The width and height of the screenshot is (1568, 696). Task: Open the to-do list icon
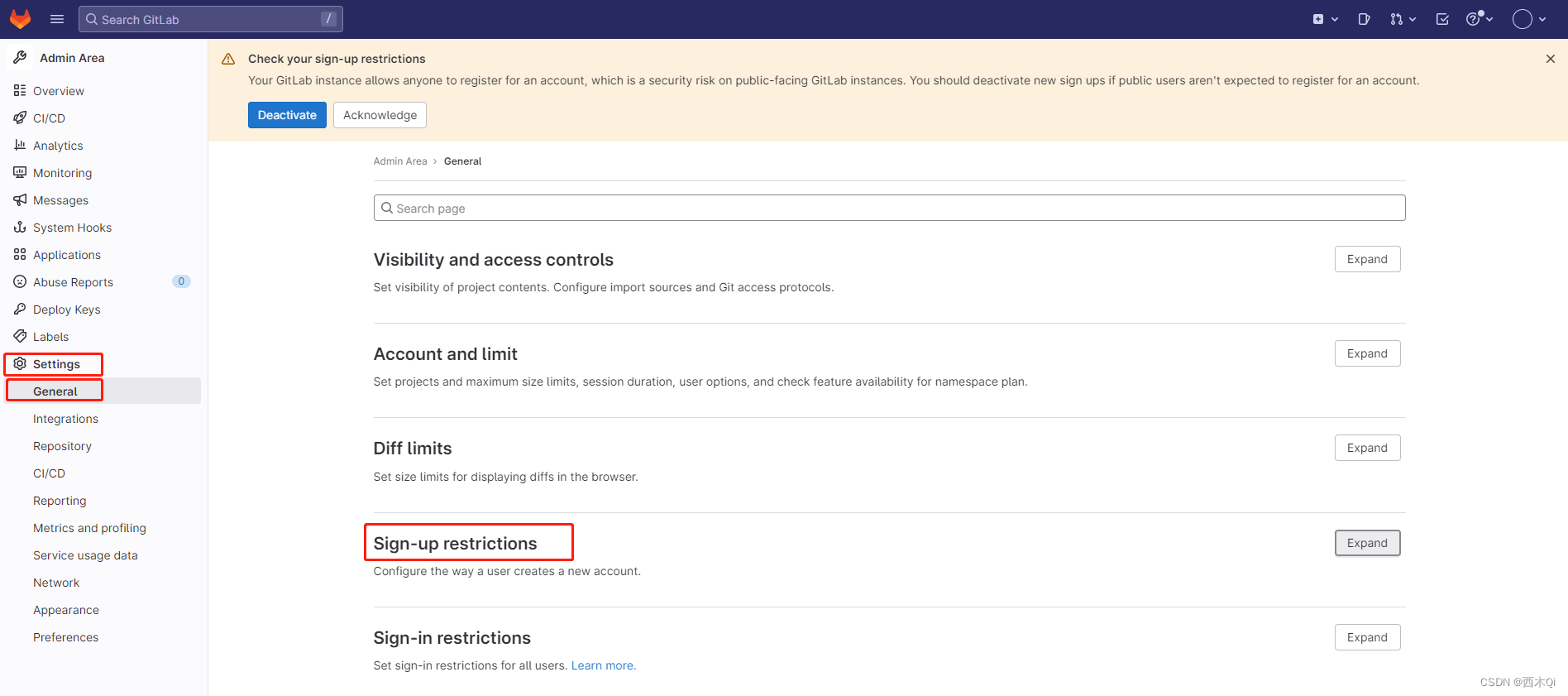coord(1442,19)
